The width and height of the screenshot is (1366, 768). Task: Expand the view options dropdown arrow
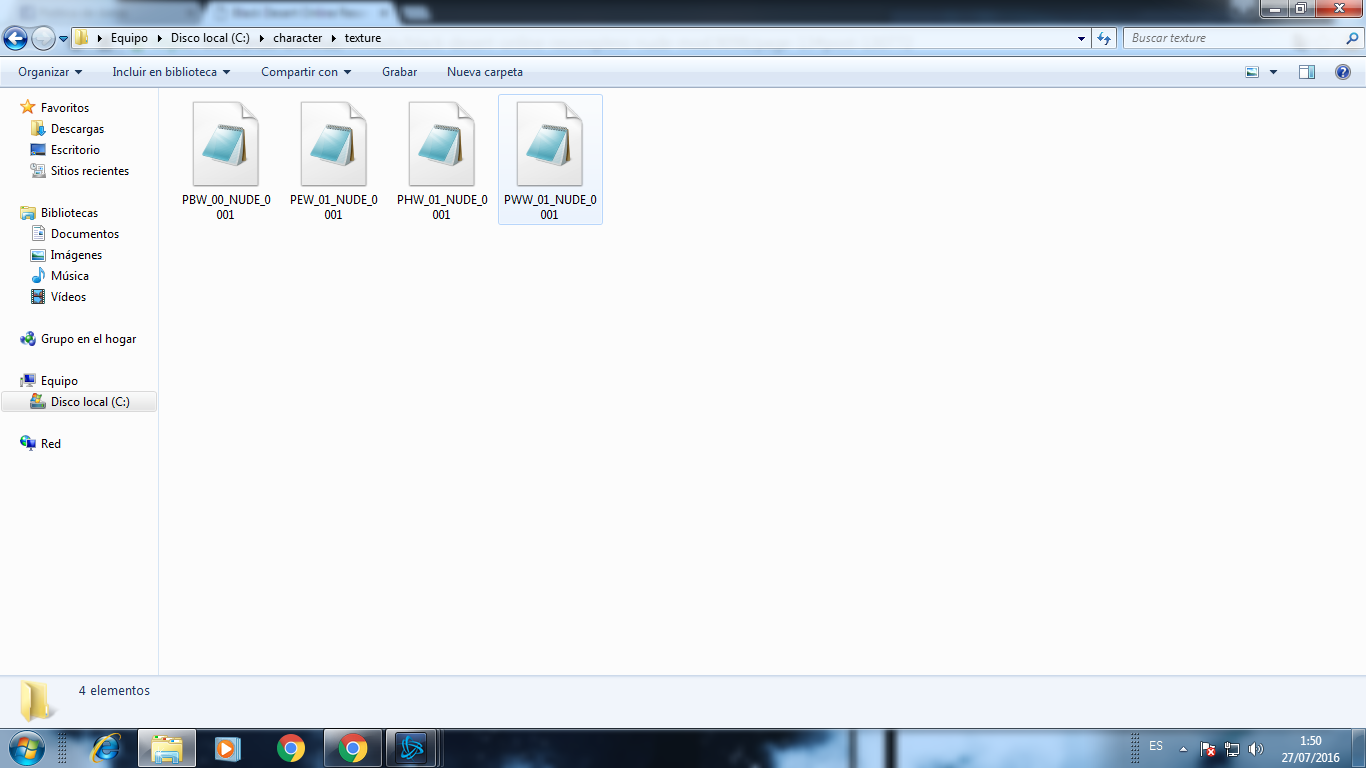point(1273,72)
